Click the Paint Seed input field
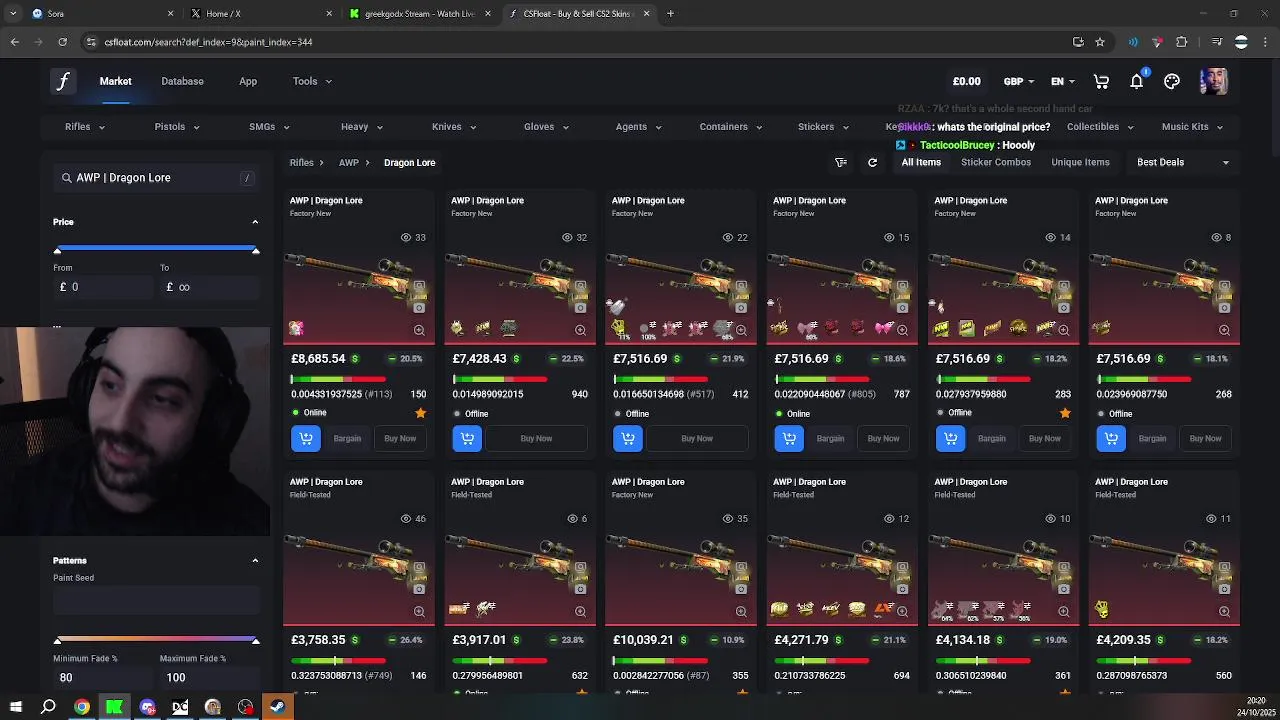Image resolution: width=1280 pixels, height=720 pixels. tap(155, 600)
